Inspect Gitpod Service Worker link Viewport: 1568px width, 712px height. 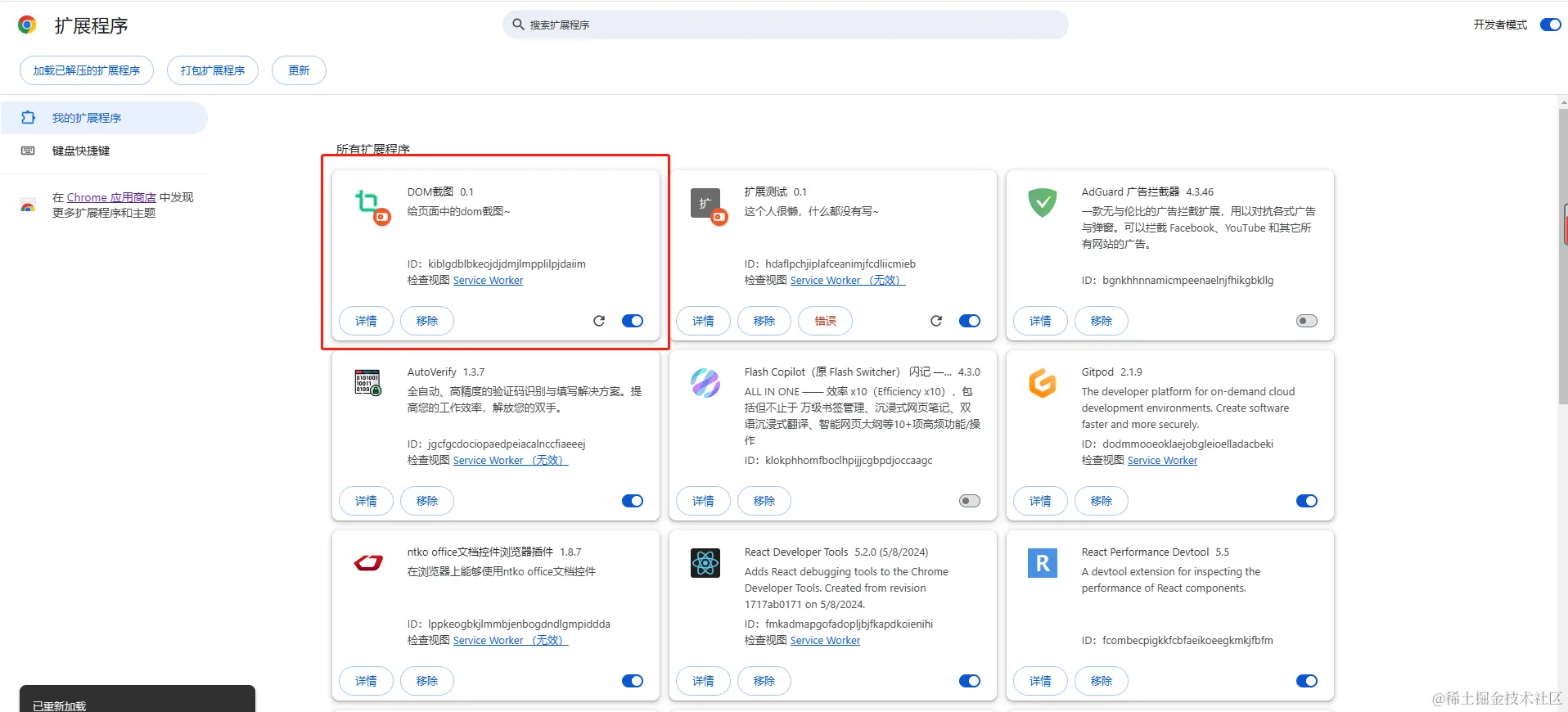[1162, 460]
